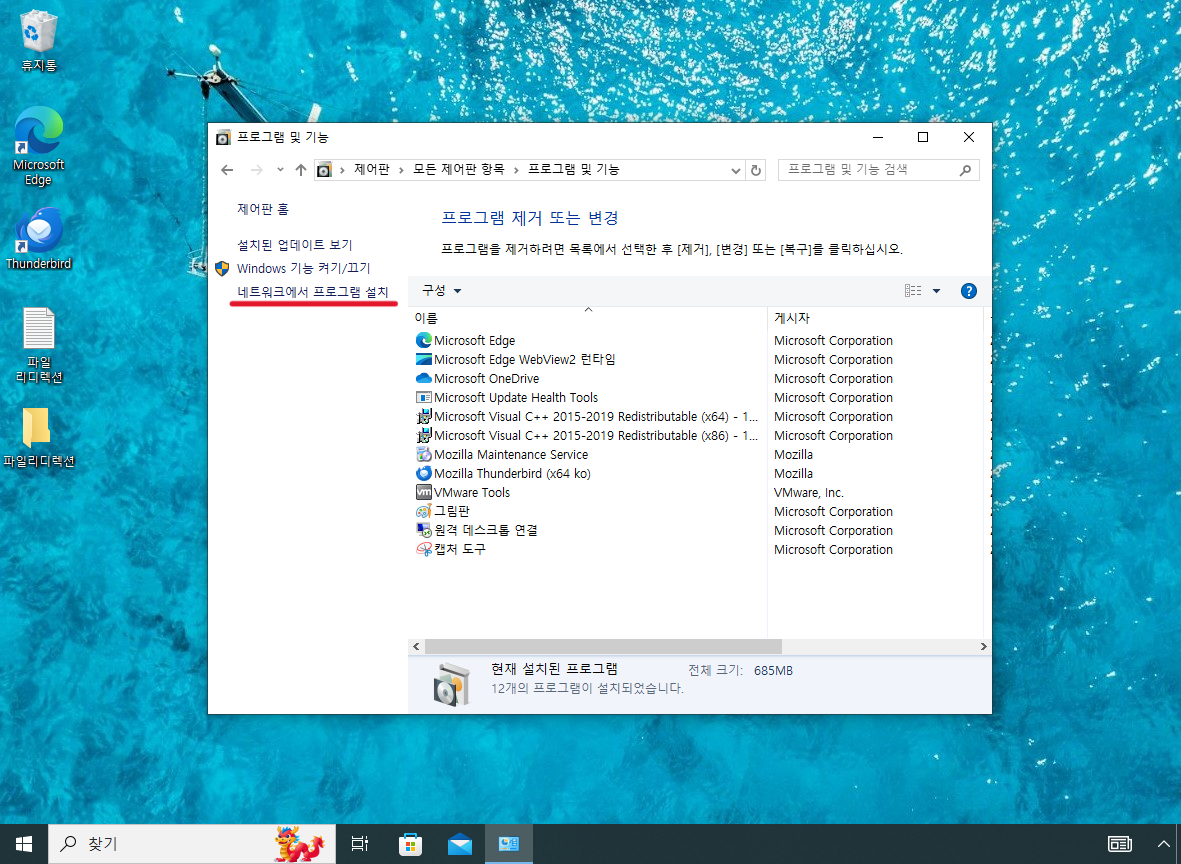The width and height of the screenshot is (1181, 864).
Task: Click Task View button on taskbar
Action: [360, 844]
